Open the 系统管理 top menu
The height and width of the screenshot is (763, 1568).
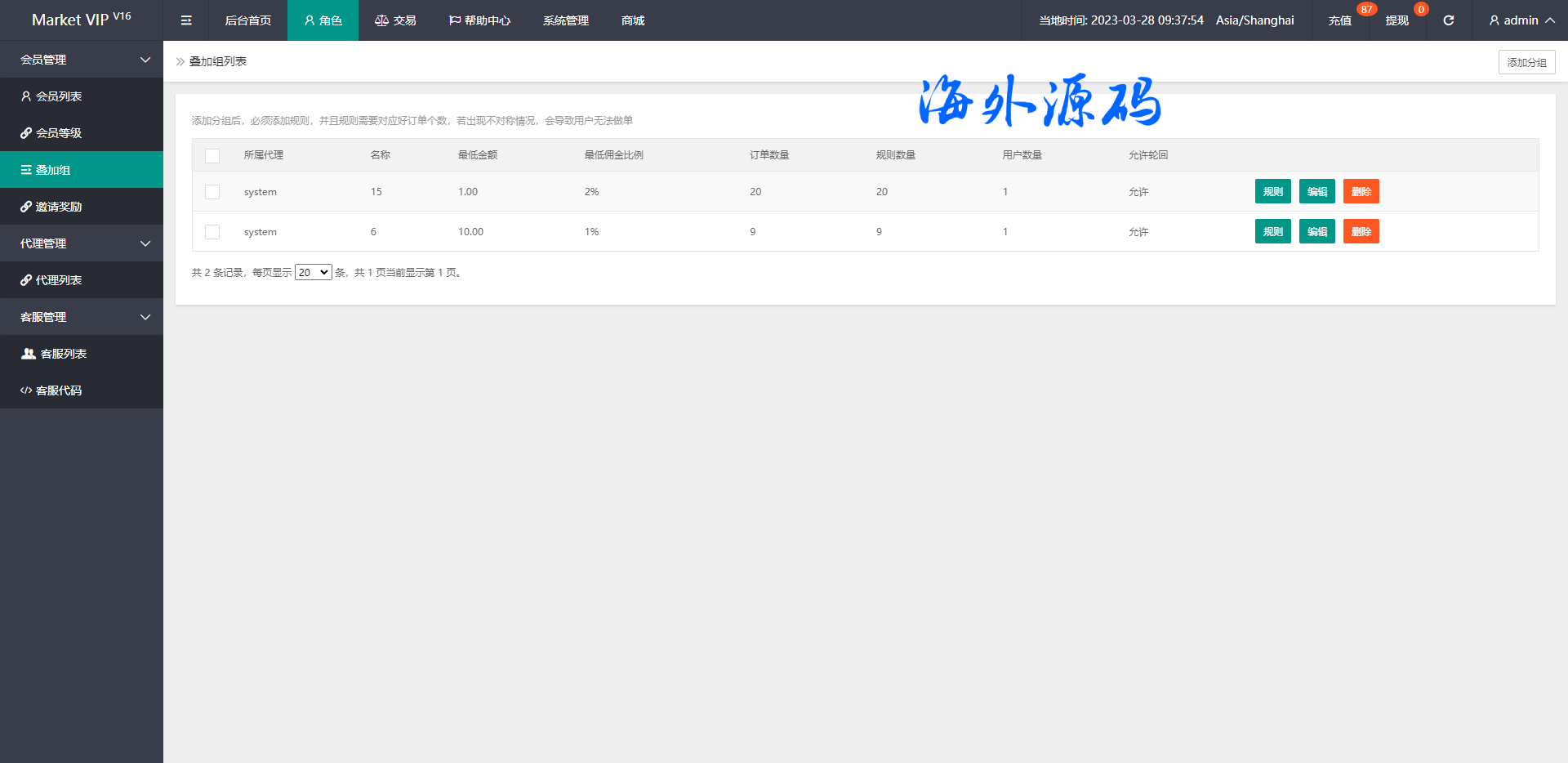point(565,20)
